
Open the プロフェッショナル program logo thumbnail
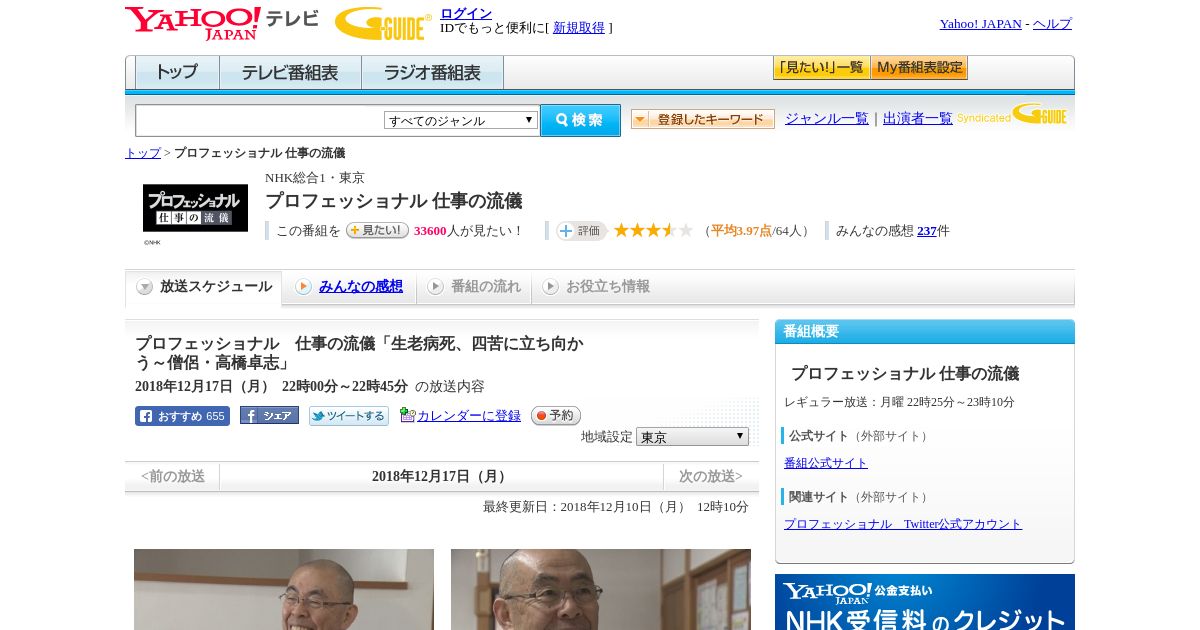[x=195, y=208]
